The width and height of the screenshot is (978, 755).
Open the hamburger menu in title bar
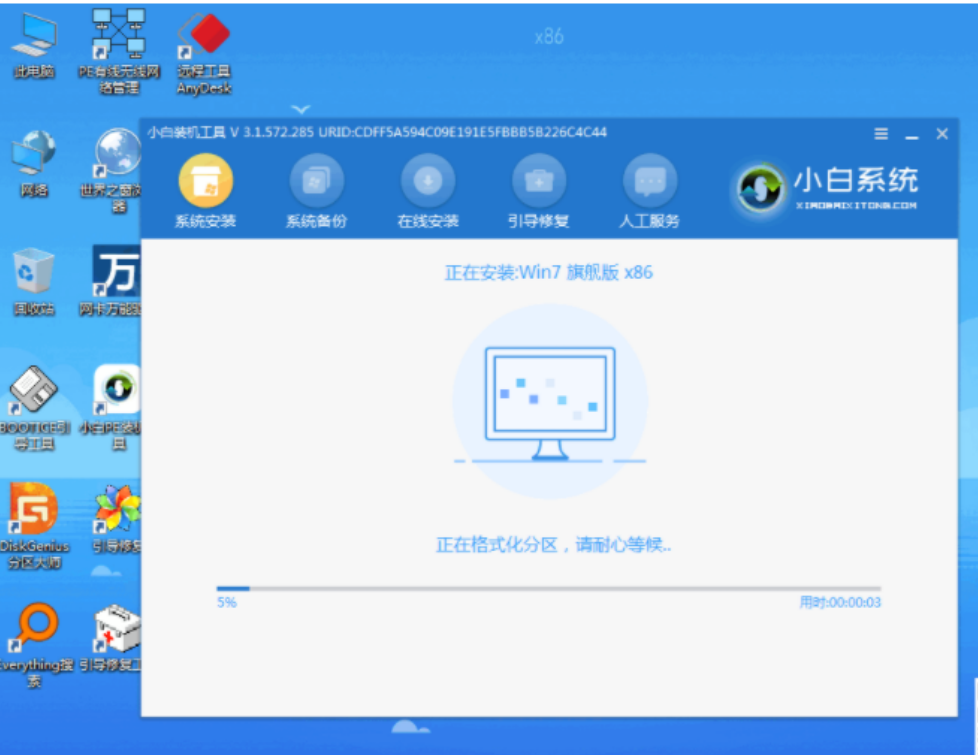881,134
